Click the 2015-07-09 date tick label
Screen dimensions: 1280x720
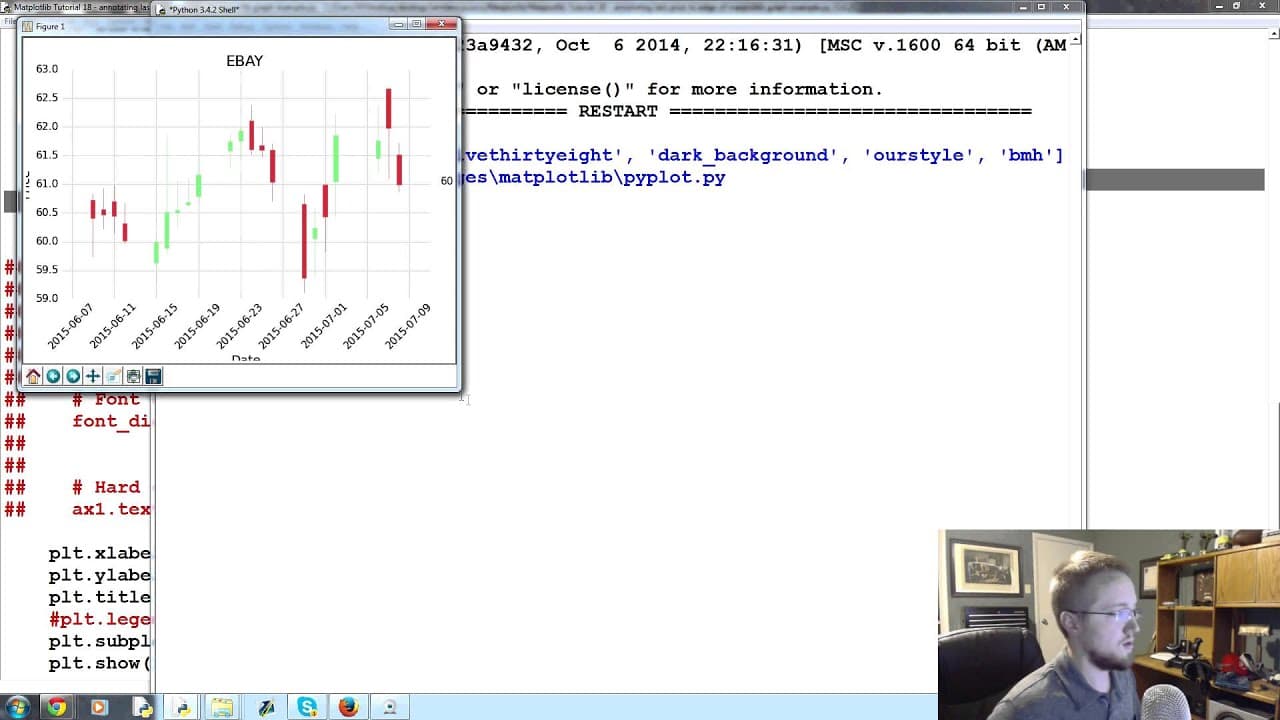pos(408,326)
